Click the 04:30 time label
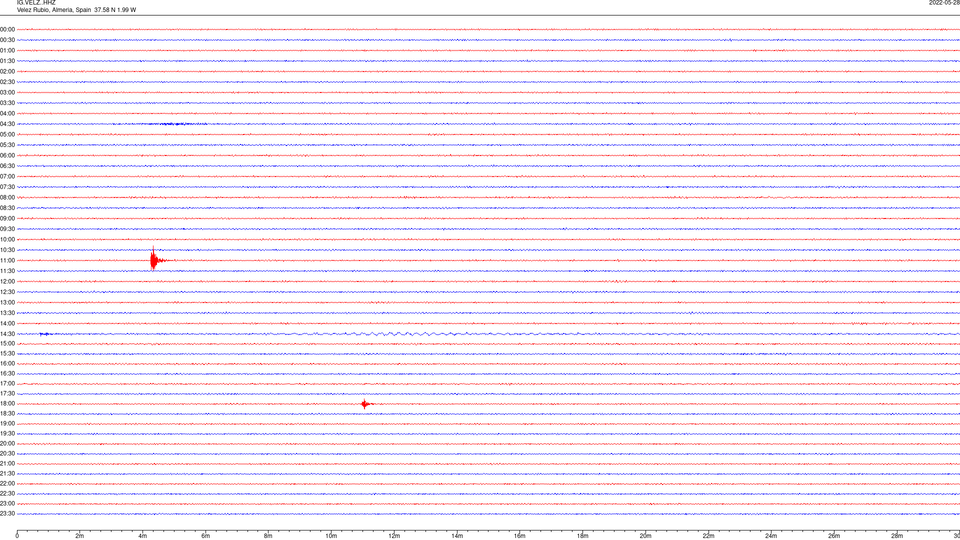 pos(7,124)
